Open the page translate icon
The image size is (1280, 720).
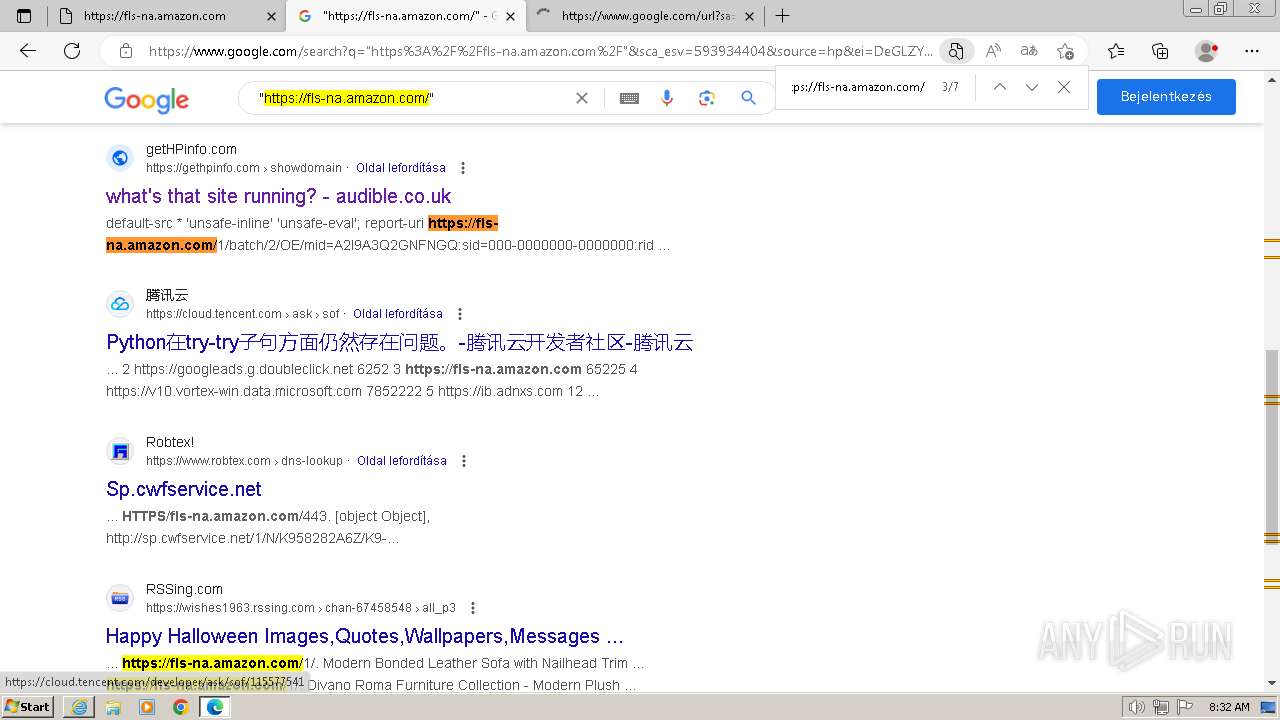[x=1029, y=51]
